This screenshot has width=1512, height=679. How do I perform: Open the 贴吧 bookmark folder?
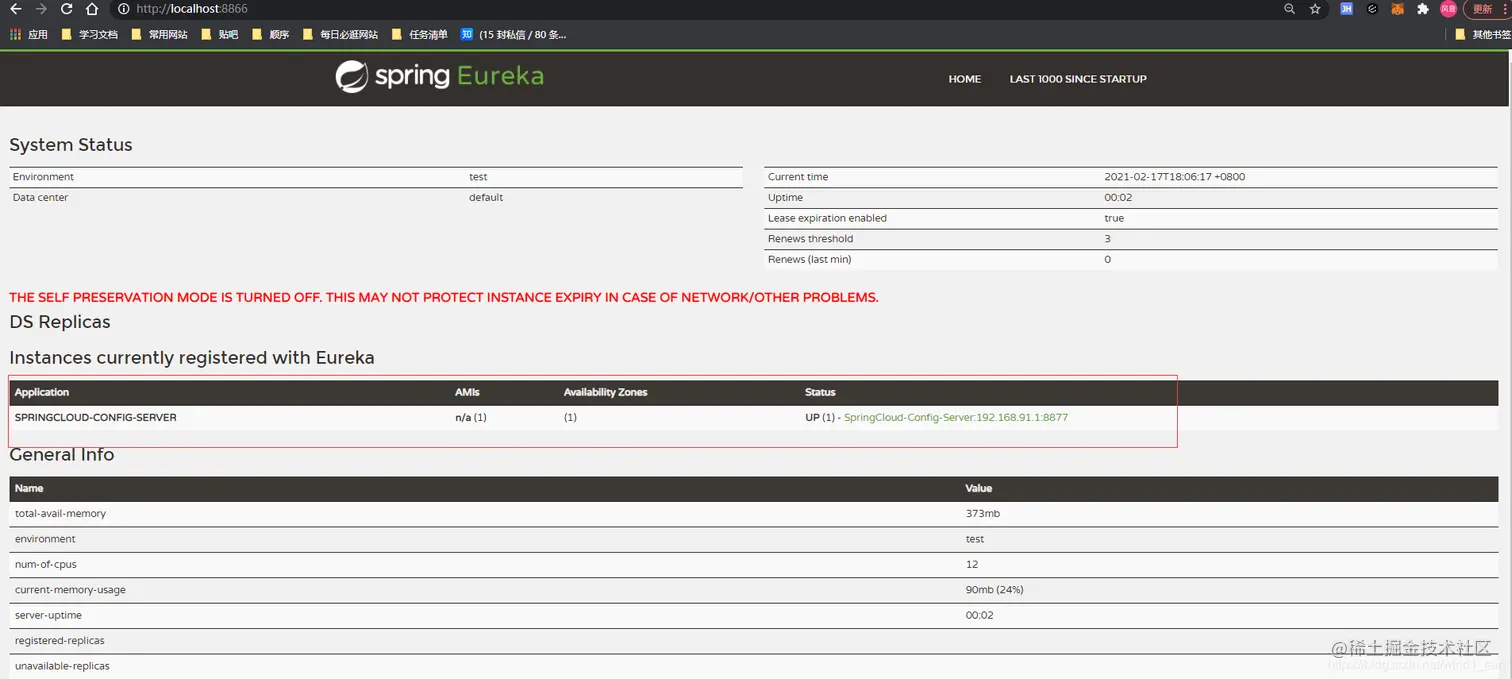220,34
